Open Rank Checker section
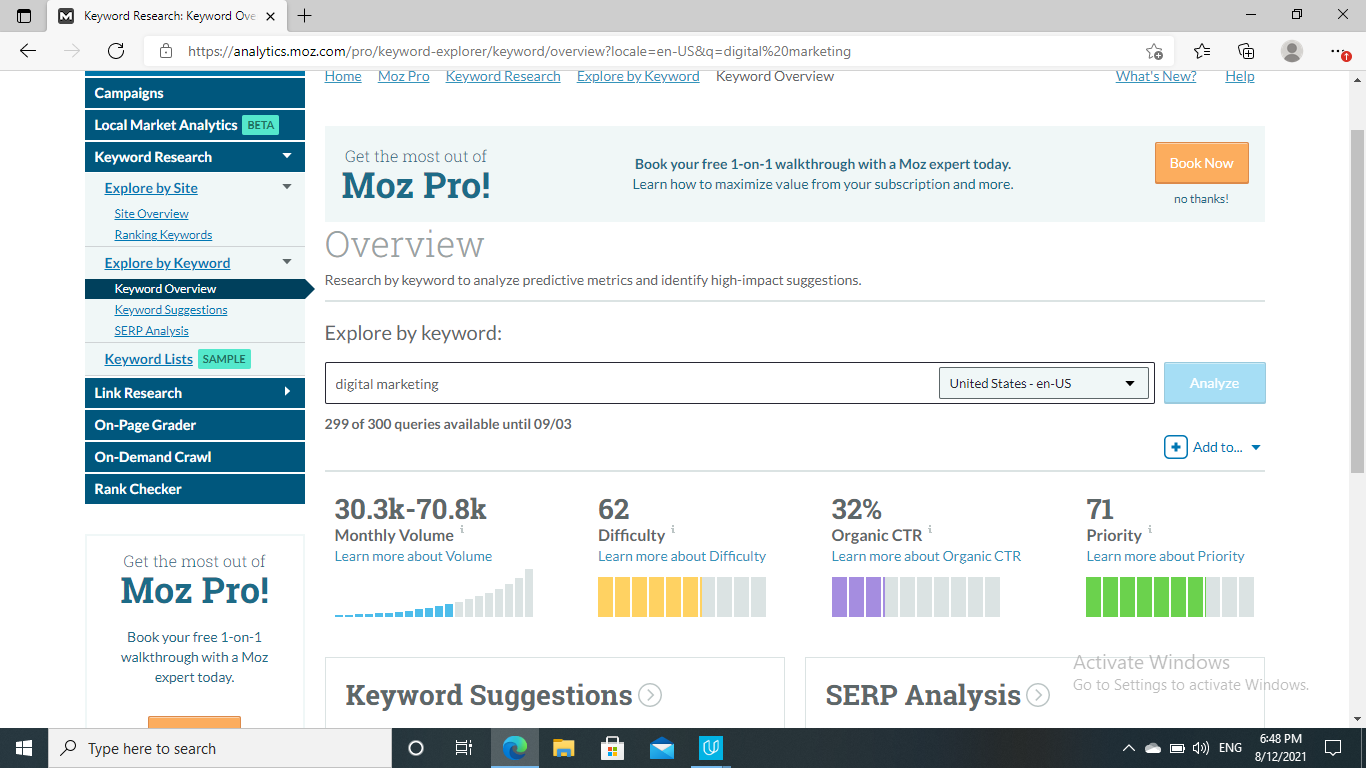 click(x=195, y=489)
